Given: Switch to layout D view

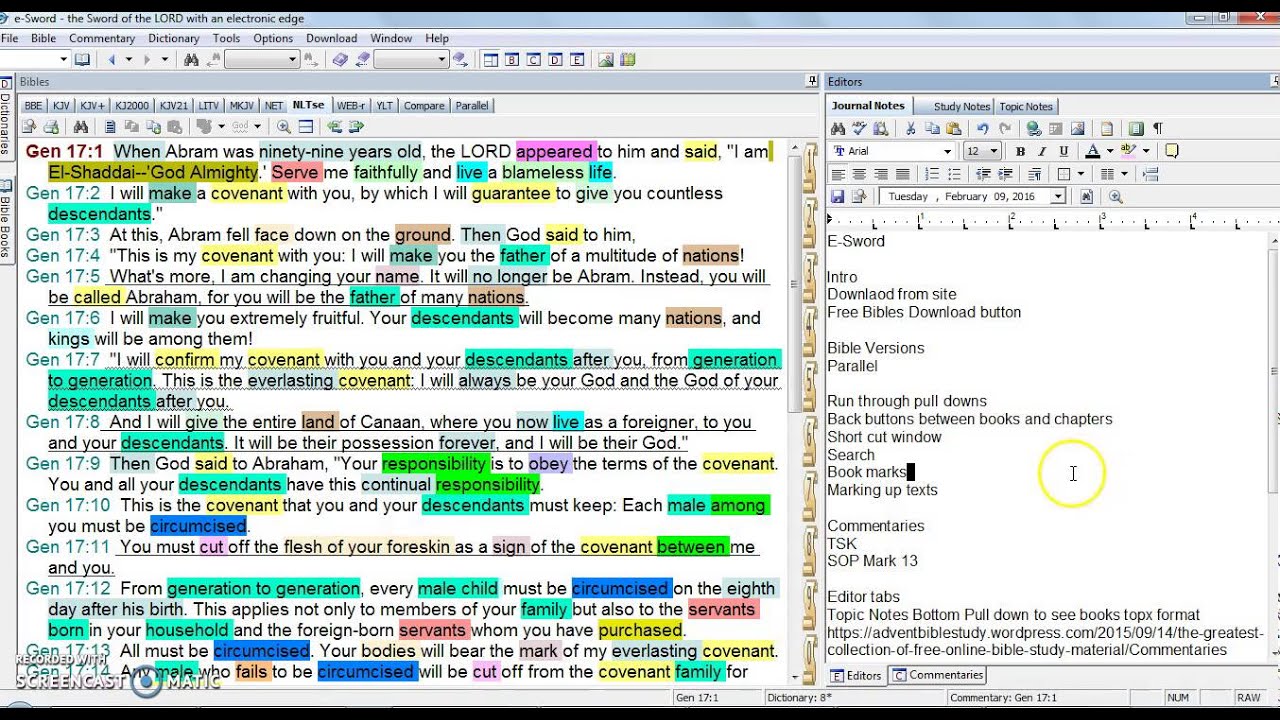Looking at the screenshot, I should pyautogui.click(x=555, y=60).
